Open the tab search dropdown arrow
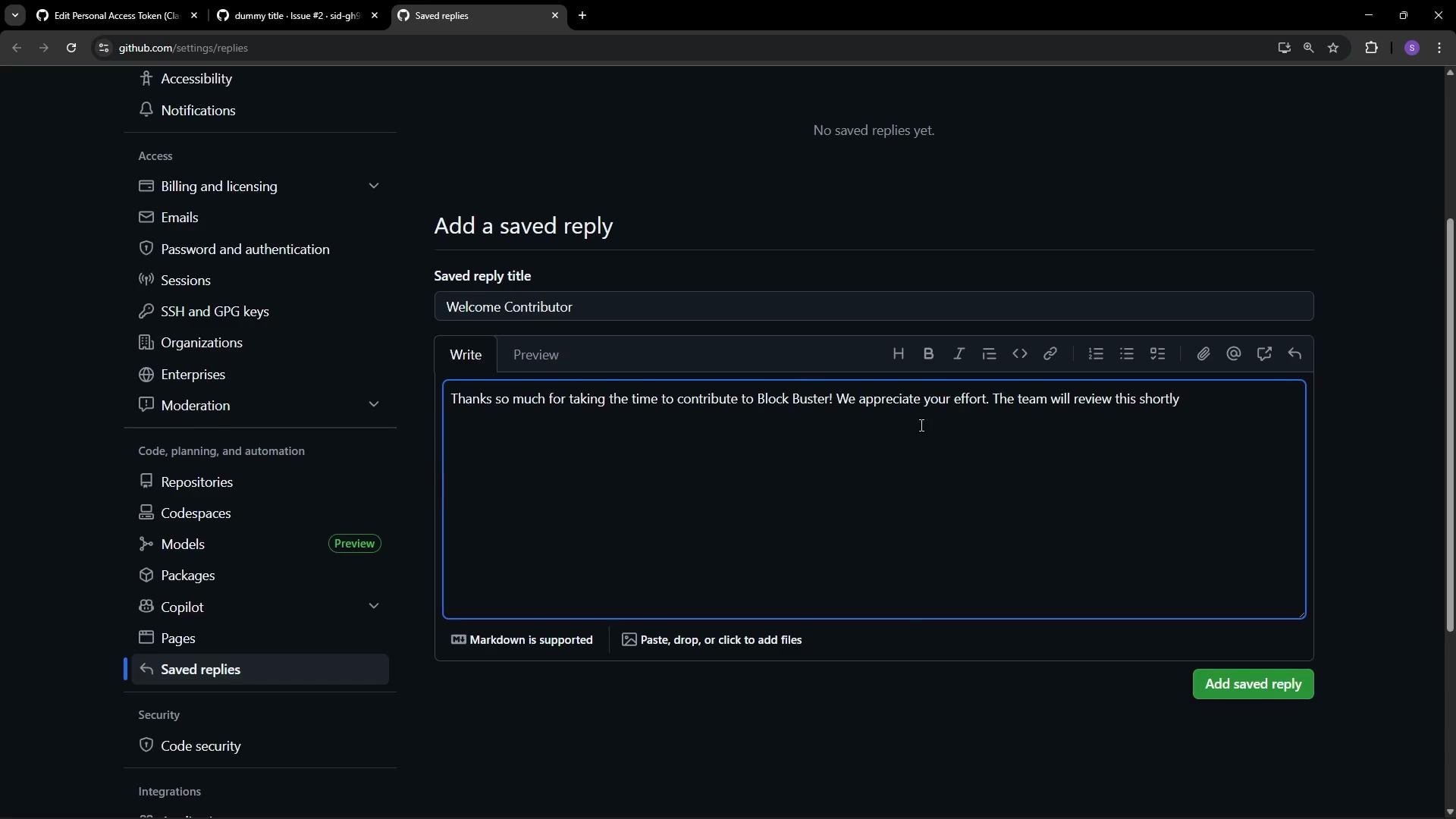The image size is (1456, 819). (x=15, y=15)
